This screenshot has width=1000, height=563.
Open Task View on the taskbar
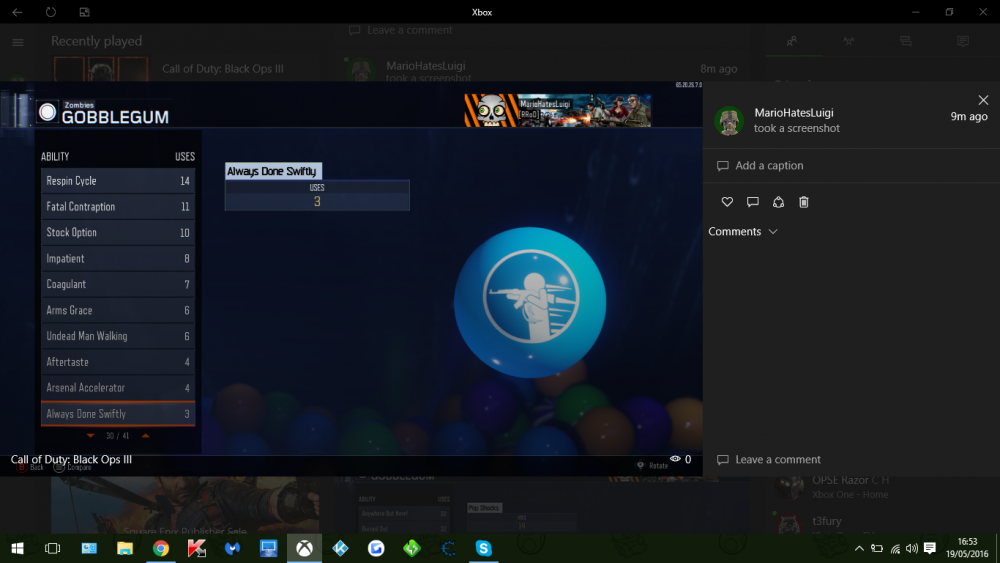pyautogui.click(x=53, y=548)
